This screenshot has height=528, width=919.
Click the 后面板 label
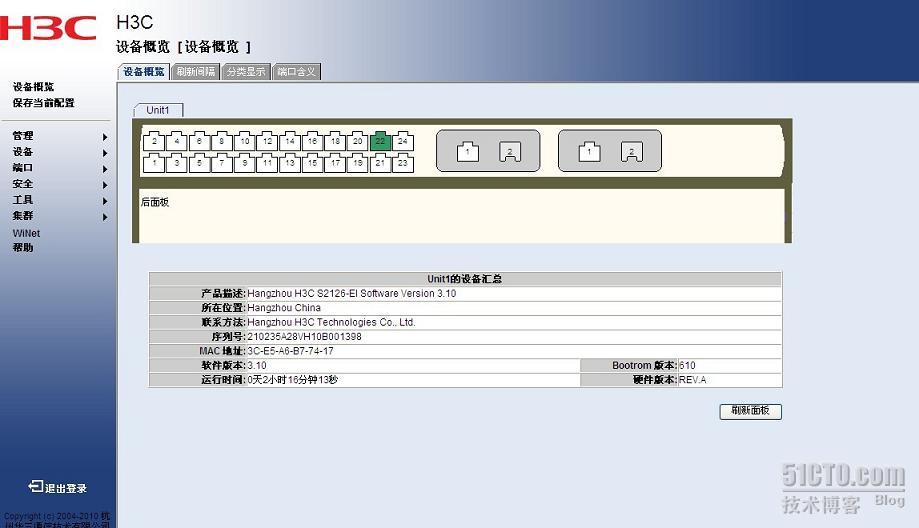[155, 202]
